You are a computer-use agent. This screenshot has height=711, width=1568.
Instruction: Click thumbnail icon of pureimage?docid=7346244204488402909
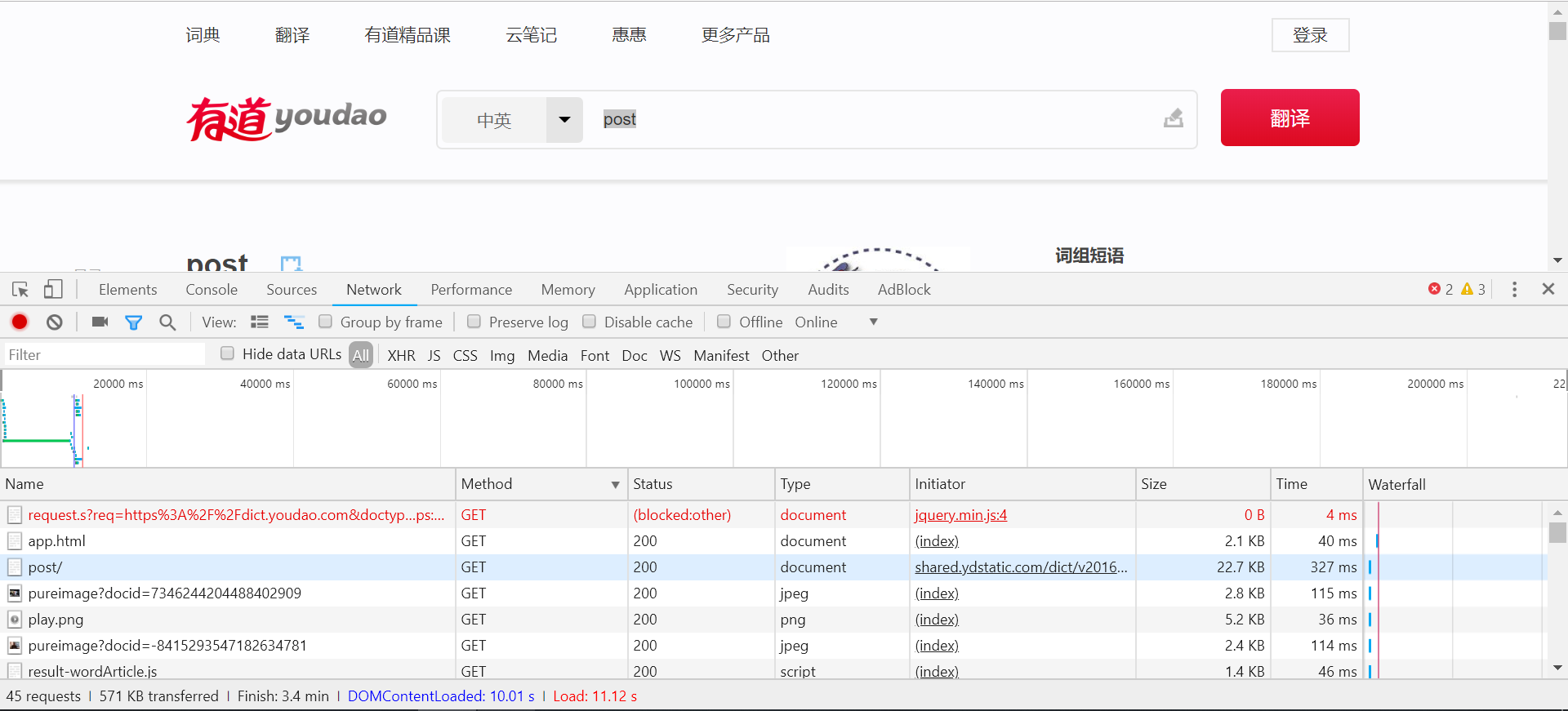[15, 593]
